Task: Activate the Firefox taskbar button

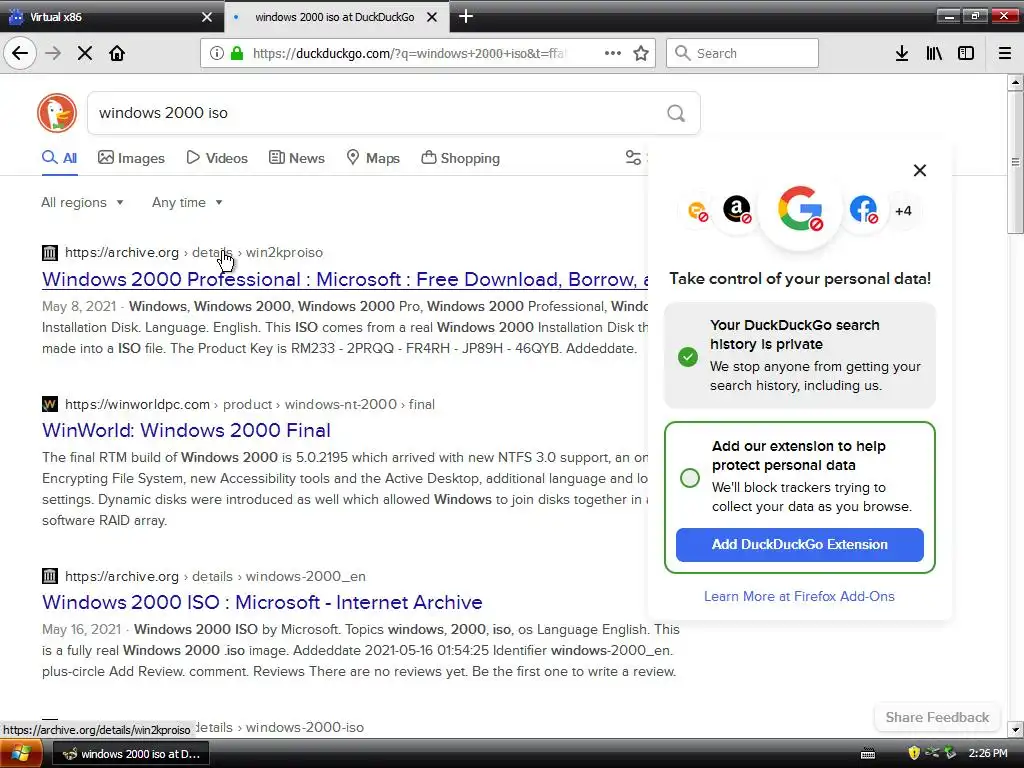Action: [x=131, y=754]
